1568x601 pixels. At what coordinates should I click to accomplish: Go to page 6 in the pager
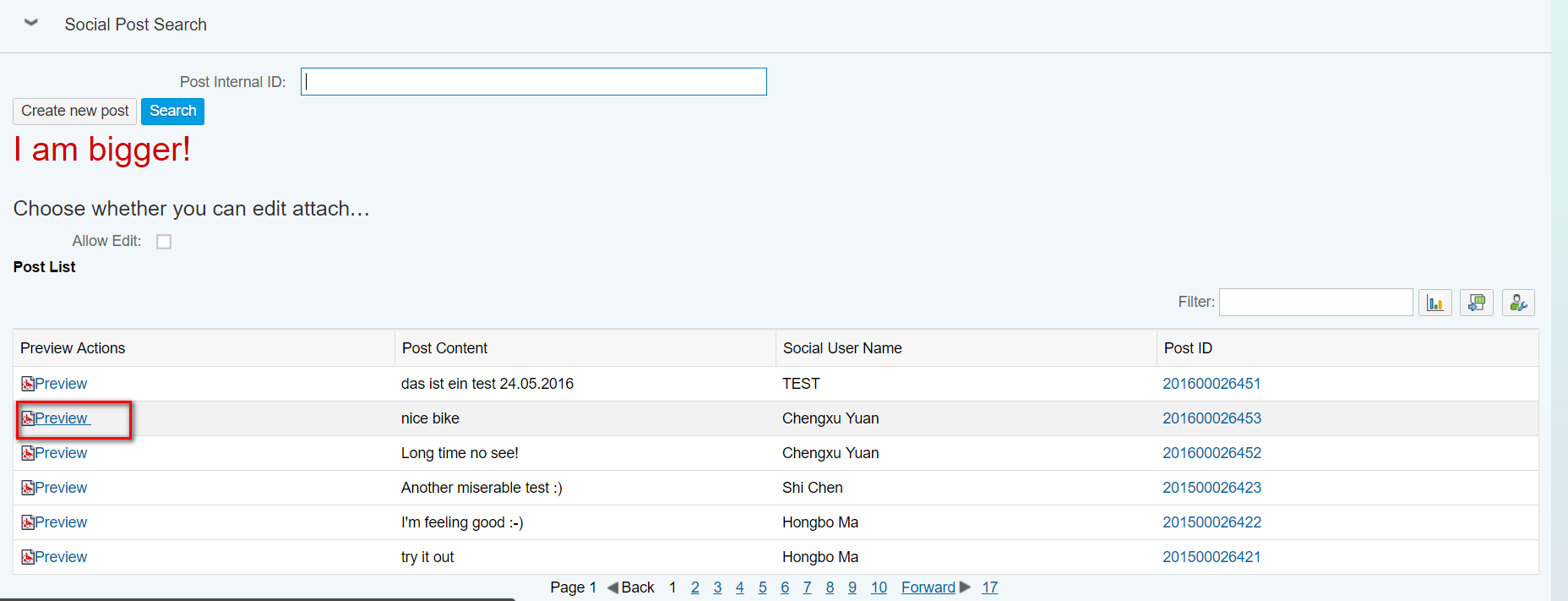point(785,587)
